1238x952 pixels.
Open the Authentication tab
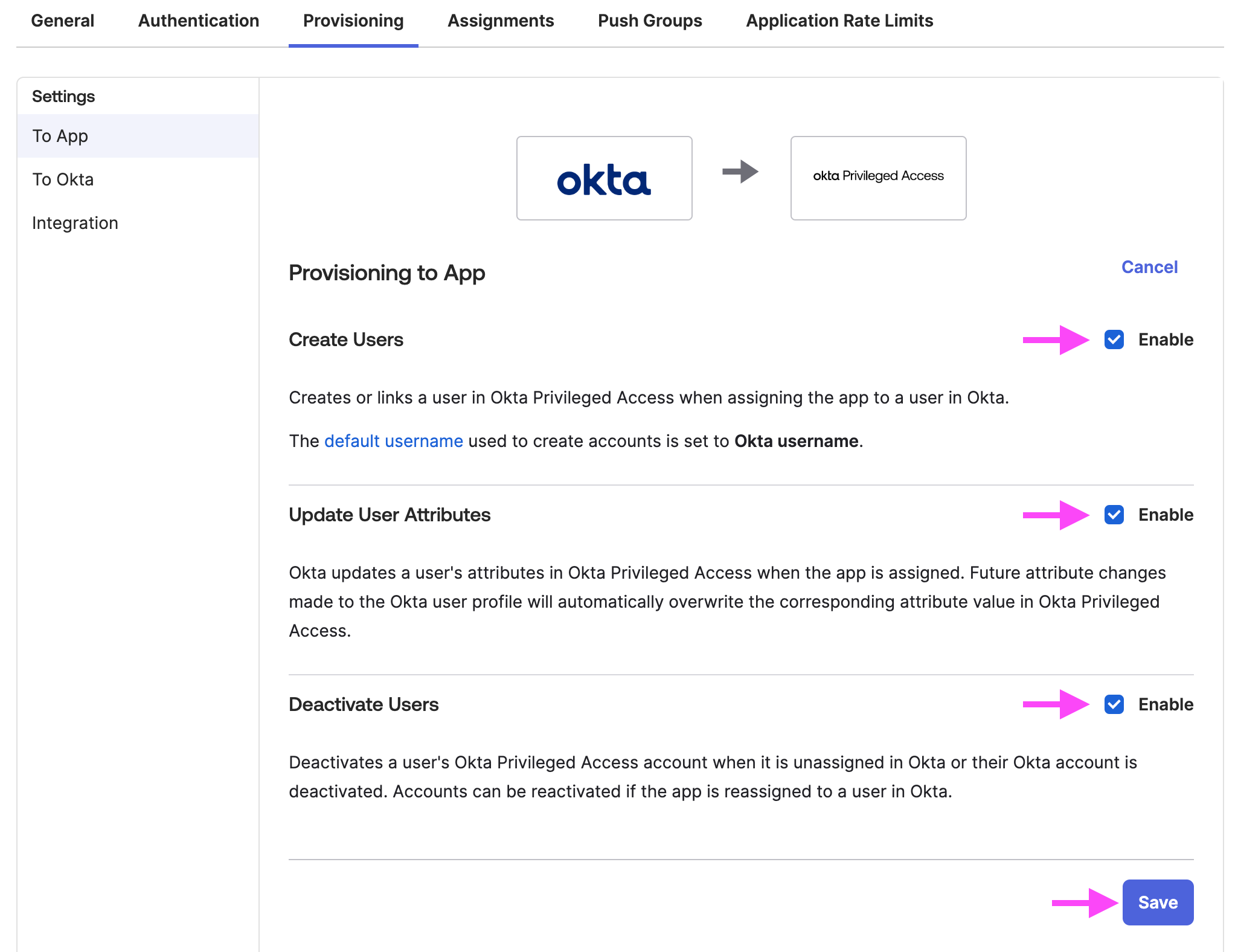[198, 21]
